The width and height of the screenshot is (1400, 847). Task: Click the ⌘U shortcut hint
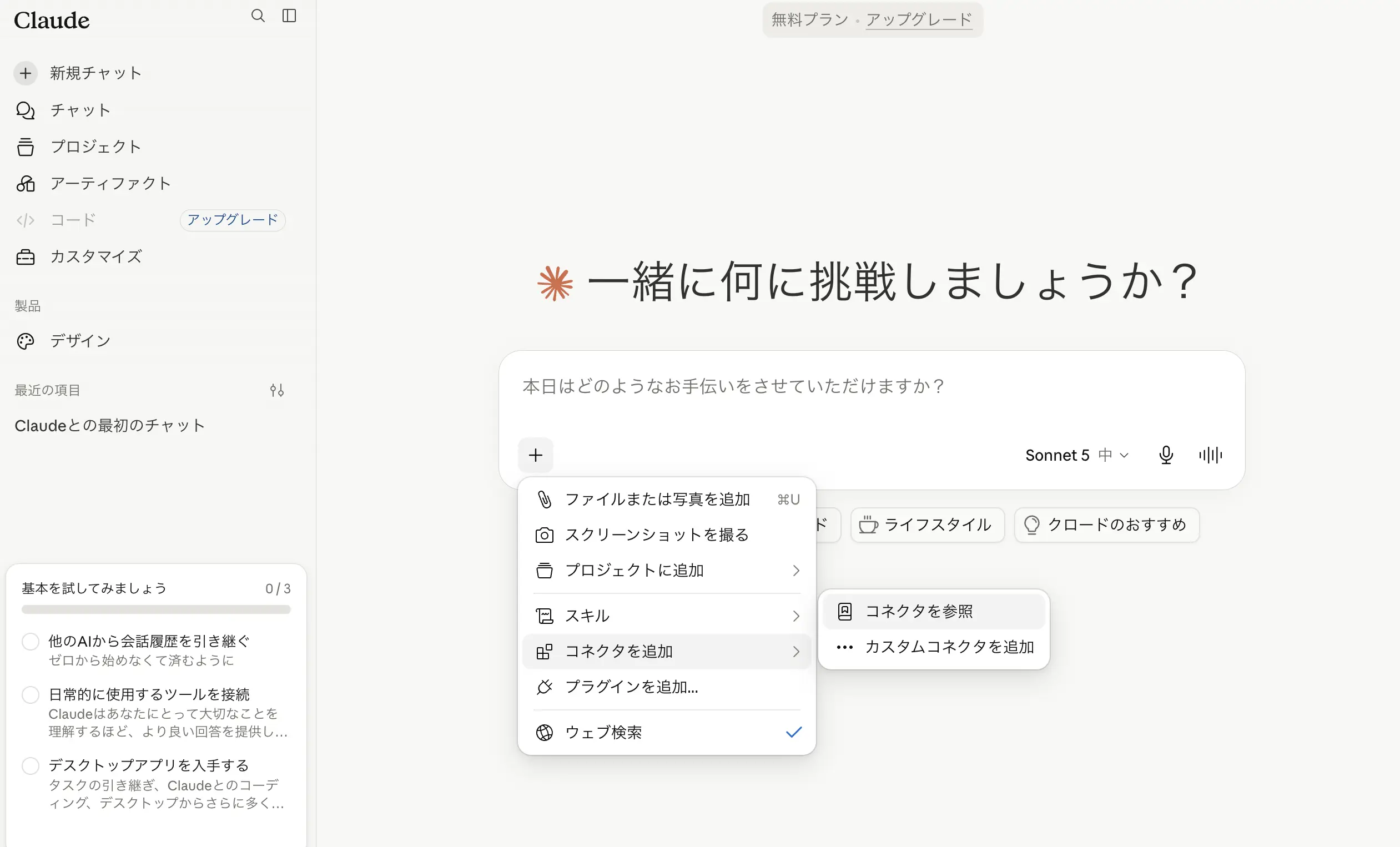[789, 500]
